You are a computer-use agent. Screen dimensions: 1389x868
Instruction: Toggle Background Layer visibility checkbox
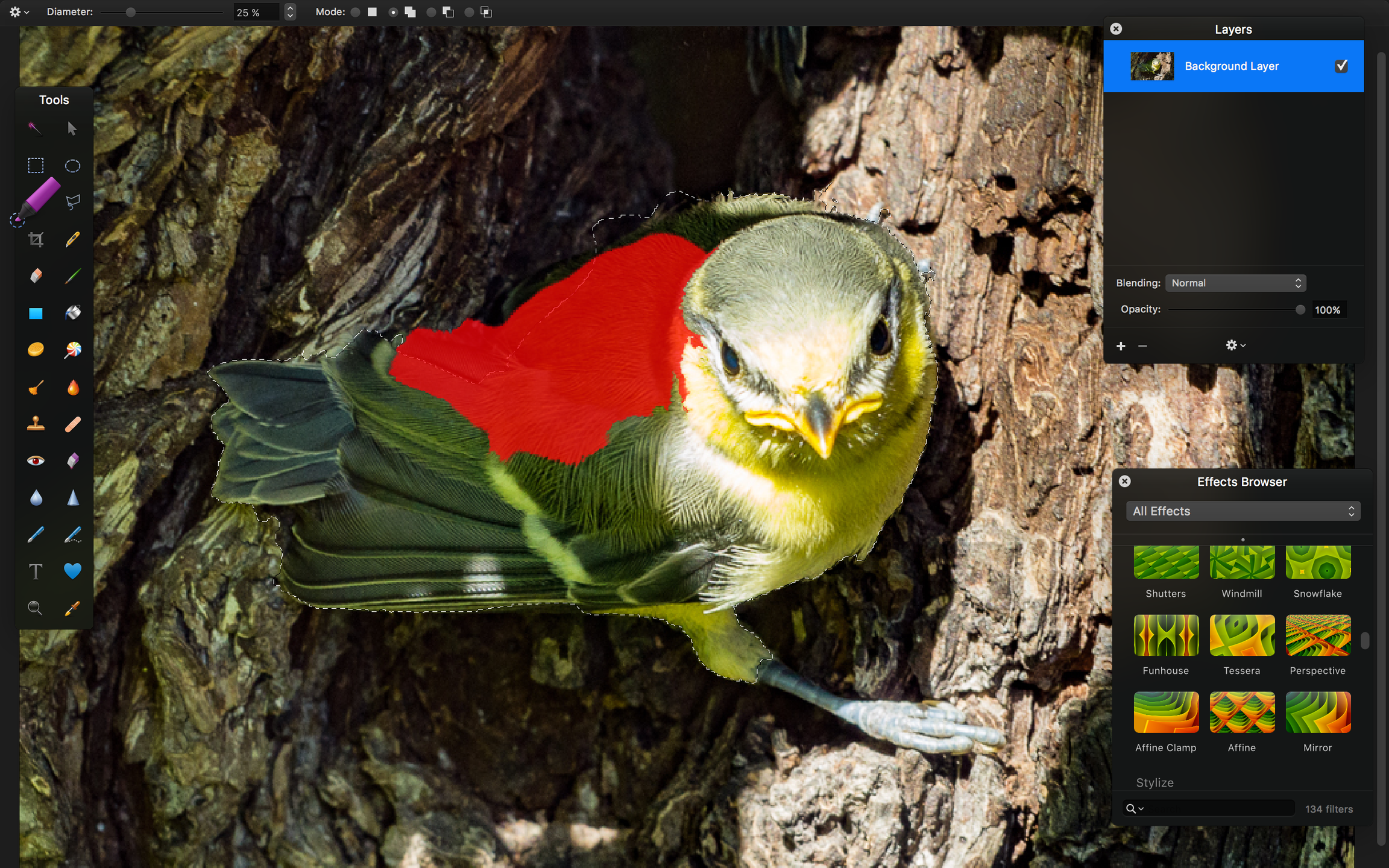tap(1341, 66)
